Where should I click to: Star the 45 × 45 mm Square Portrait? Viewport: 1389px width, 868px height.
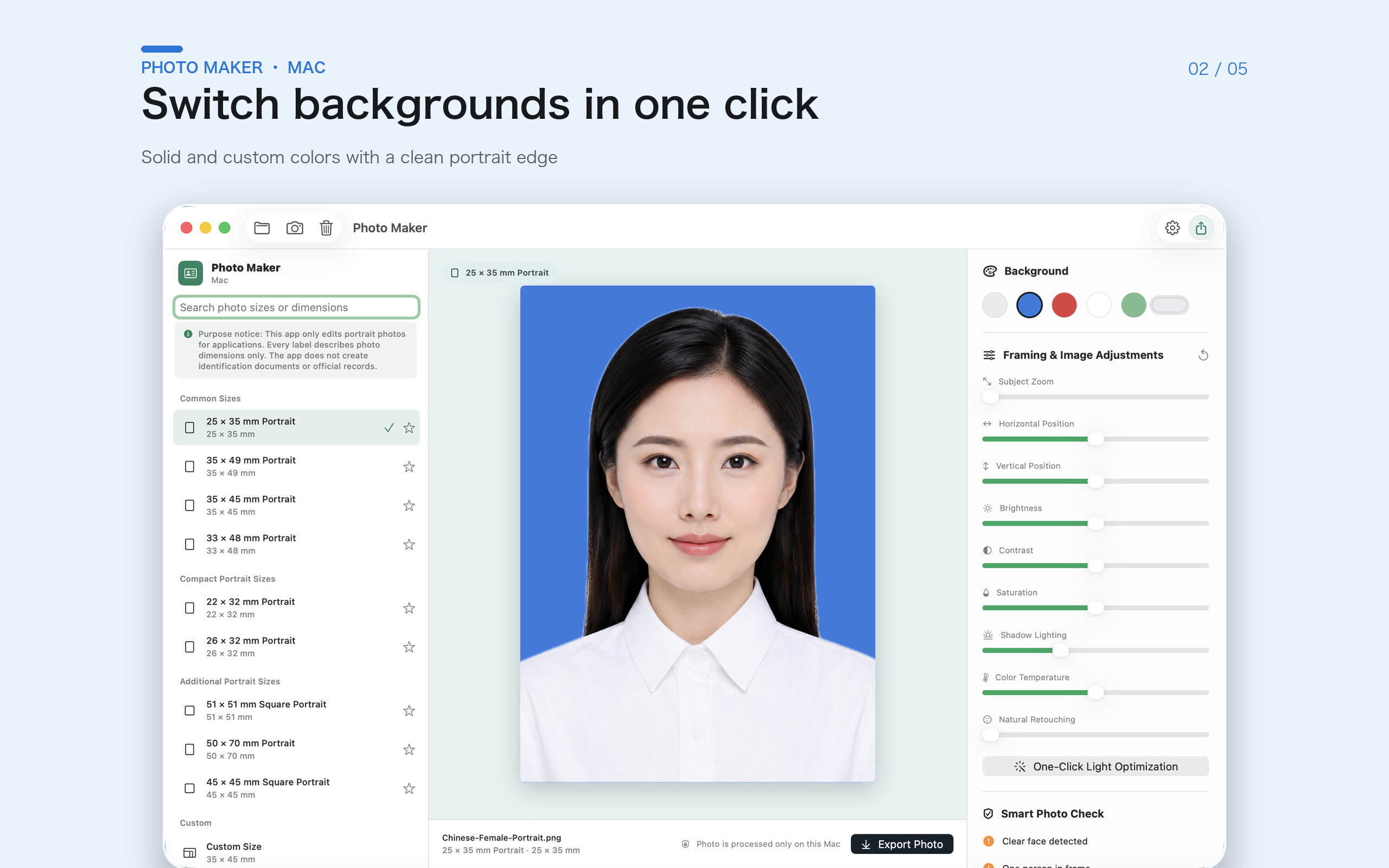coord(409,789)
